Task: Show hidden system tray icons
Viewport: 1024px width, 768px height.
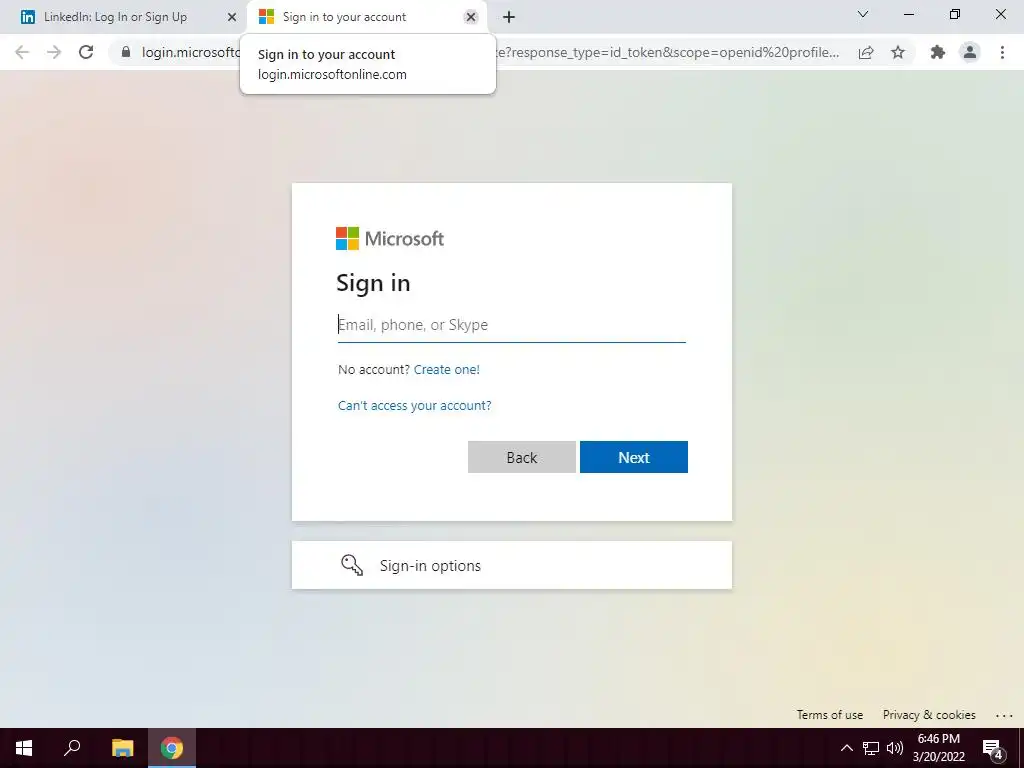Action: pos(846,748)
